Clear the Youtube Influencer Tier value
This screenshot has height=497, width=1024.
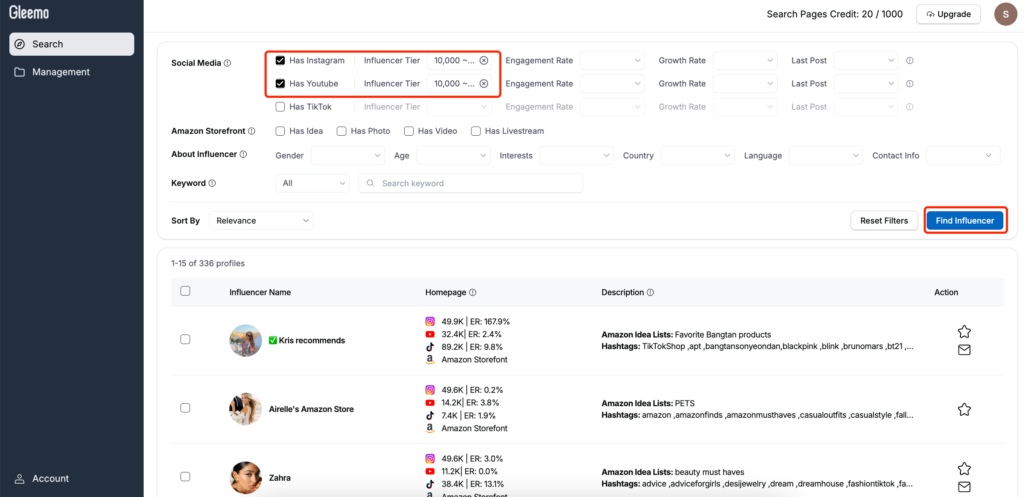(x=484, y=84)
